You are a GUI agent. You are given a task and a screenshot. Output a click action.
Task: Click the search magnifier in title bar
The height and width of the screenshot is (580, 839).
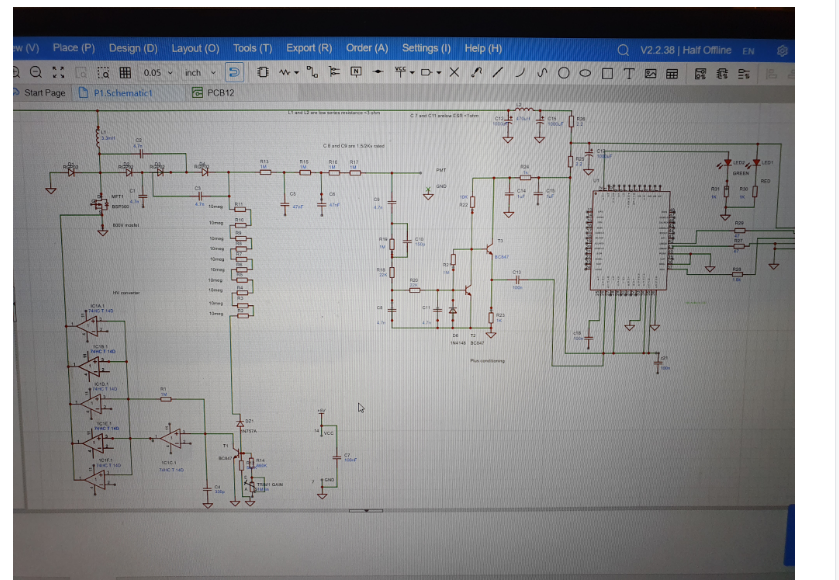tap(623, 50)
